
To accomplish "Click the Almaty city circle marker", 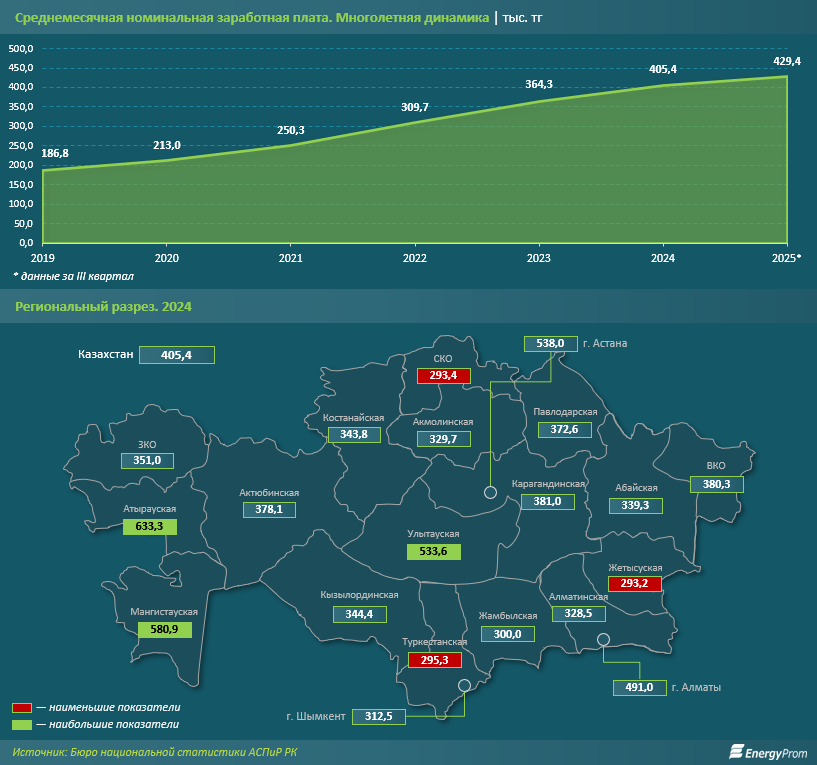I will [603, 639].
